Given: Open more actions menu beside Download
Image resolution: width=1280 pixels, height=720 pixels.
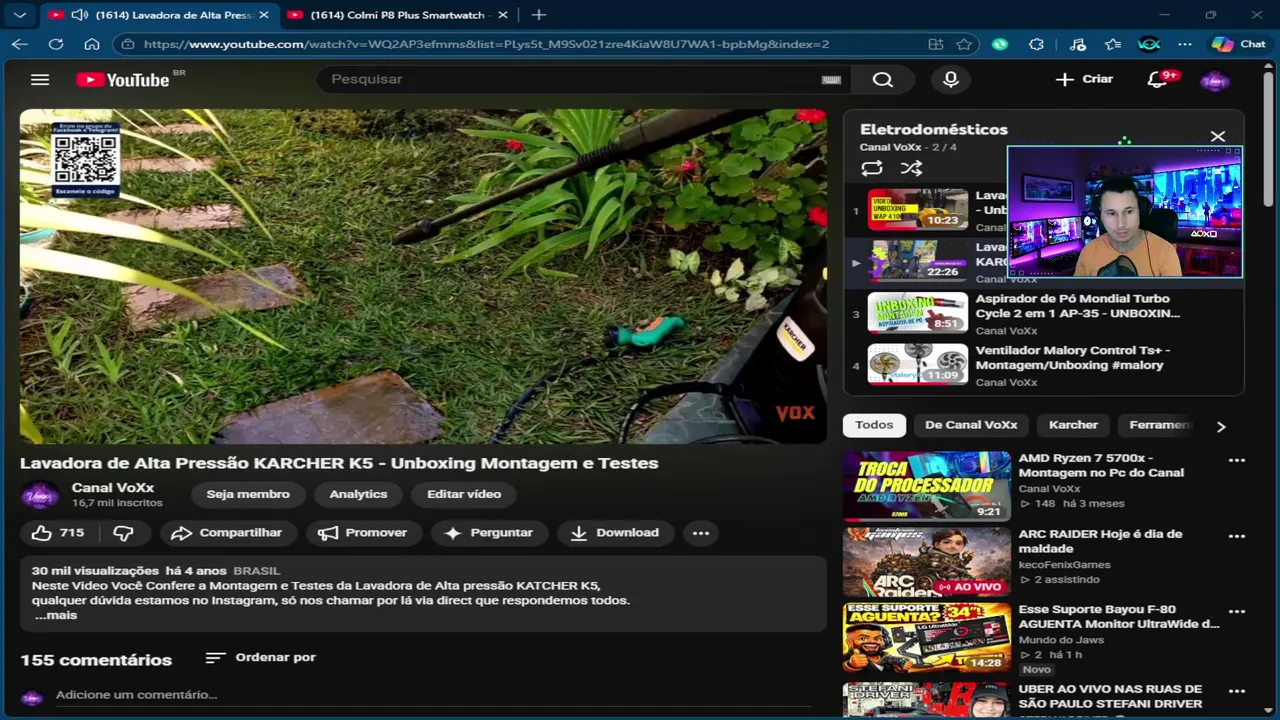Looking at the screenshot, I should pos(701,533).
